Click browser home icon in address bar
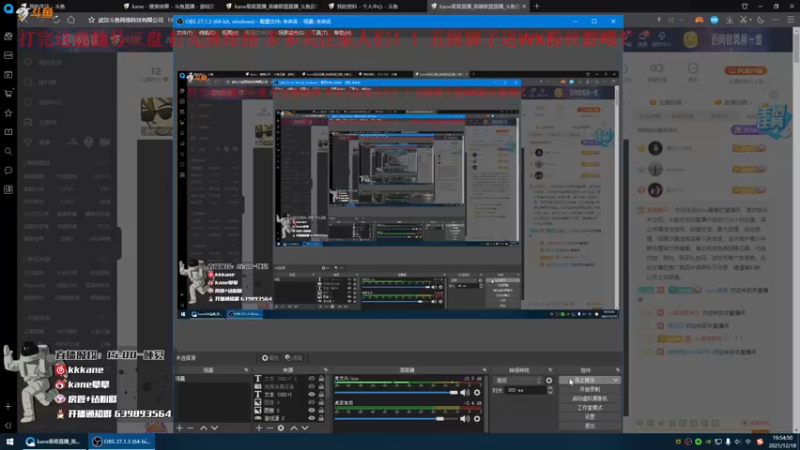Viewport: 800px width, 450px height. (71, 20)
